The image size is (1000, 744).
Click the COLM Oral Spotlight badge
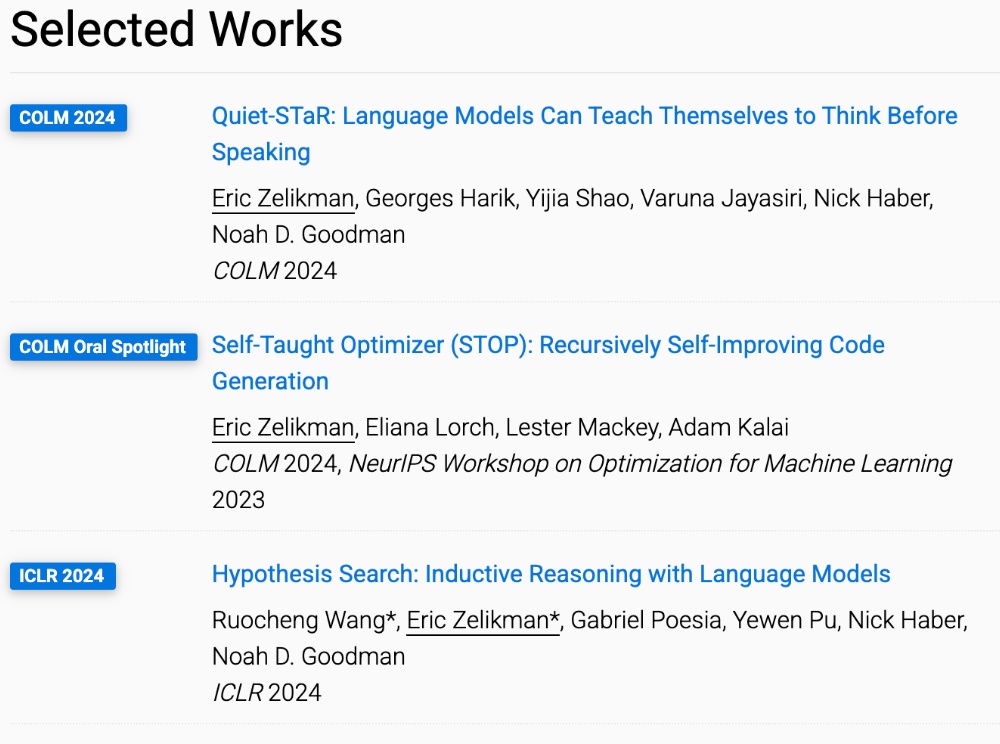pyautogui.click(x=103, y=347)
